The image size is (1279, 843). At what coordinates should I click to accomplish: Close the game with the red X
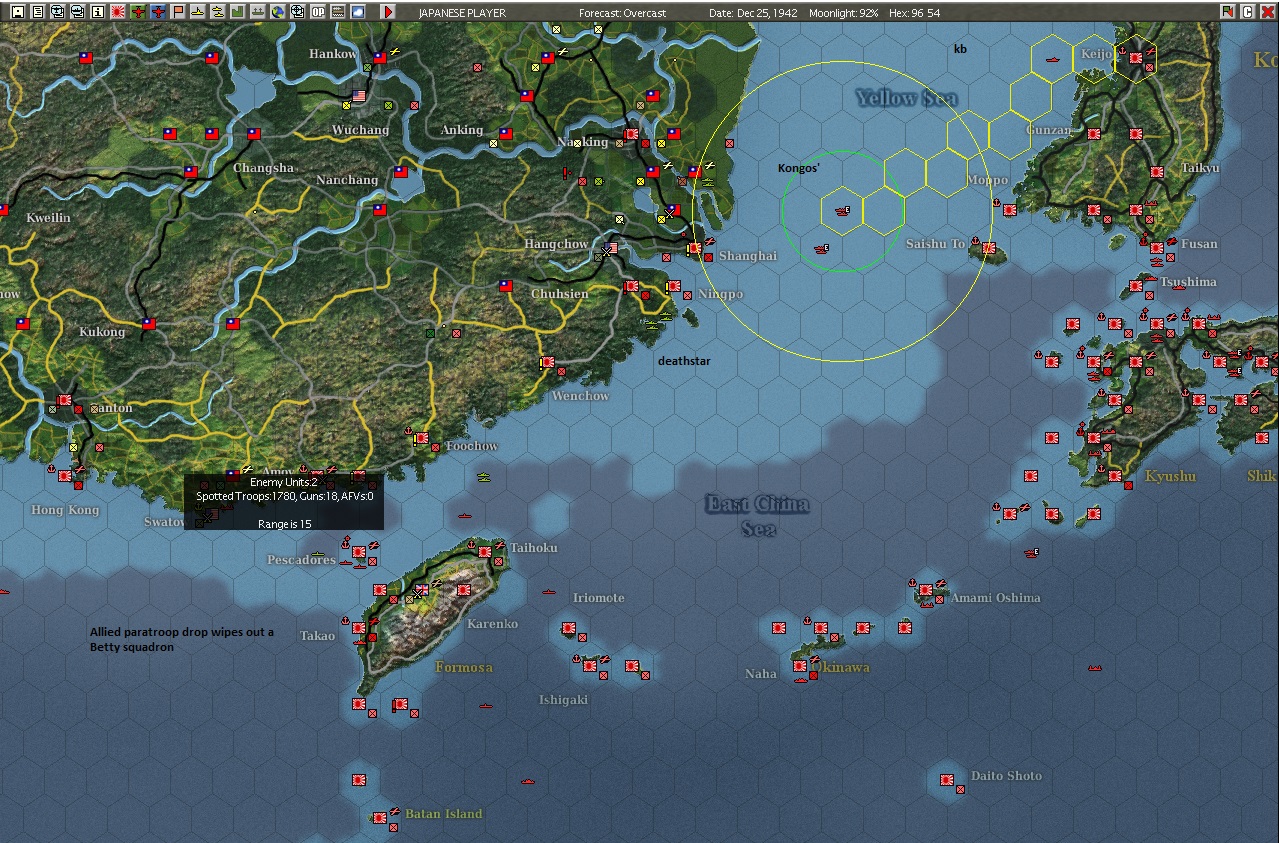coord(1267,12)
